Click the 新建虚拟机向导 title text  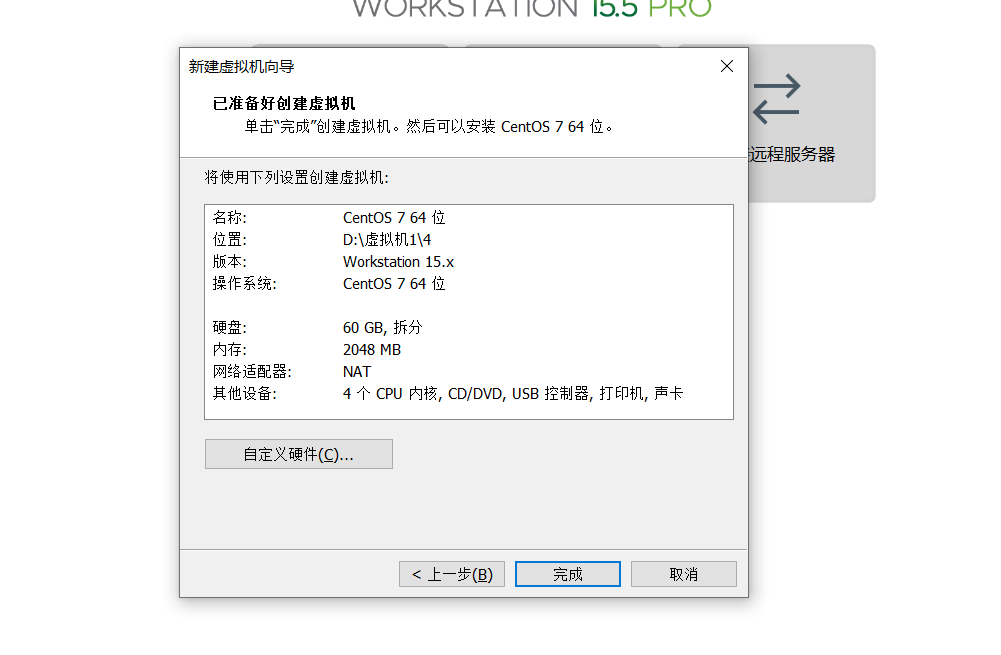(241, 66)
